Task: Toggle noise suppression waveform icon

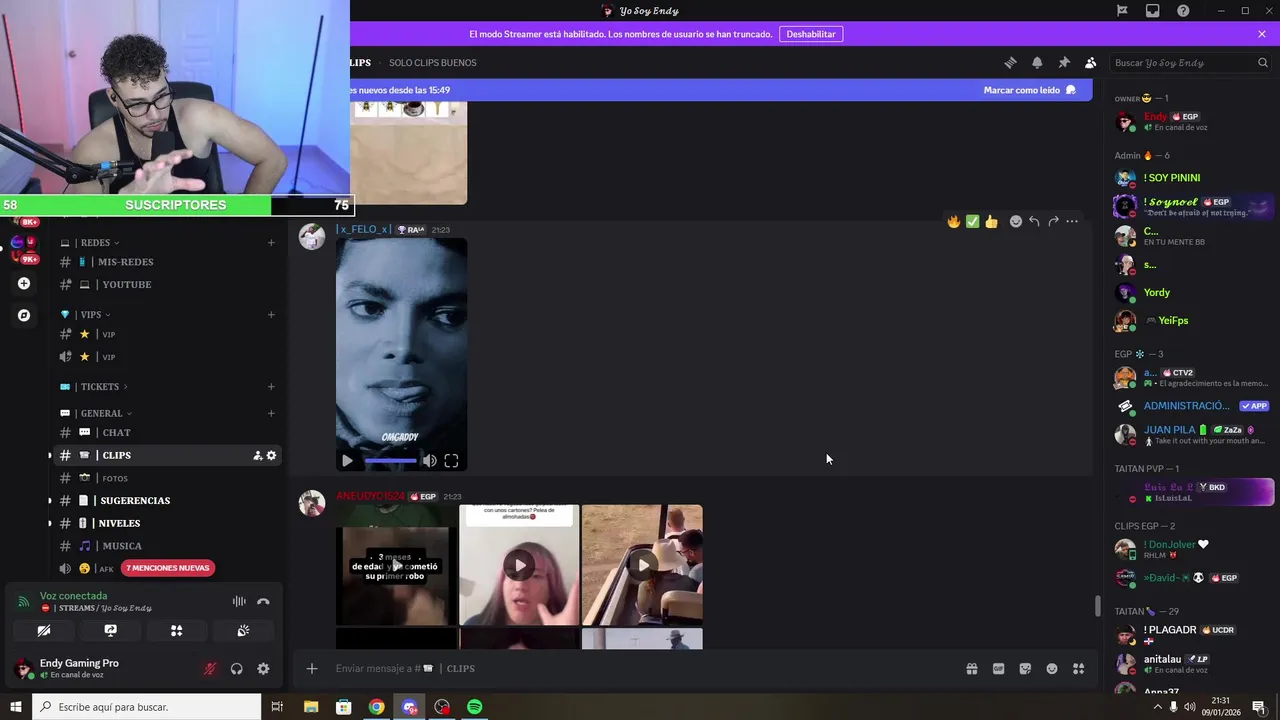Action: [x=239, y=601]
